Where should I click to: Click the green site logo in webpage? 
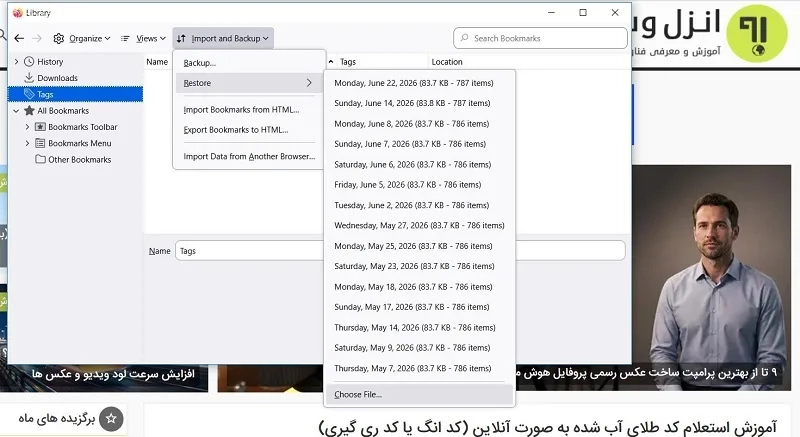(756, 33)
